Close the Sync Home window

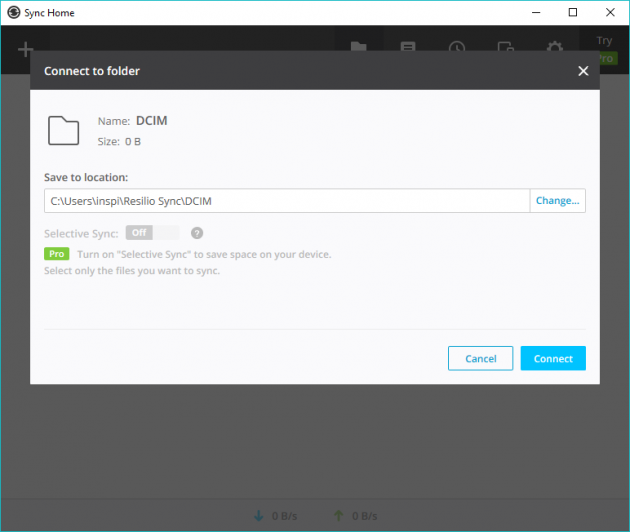point(610,12)
